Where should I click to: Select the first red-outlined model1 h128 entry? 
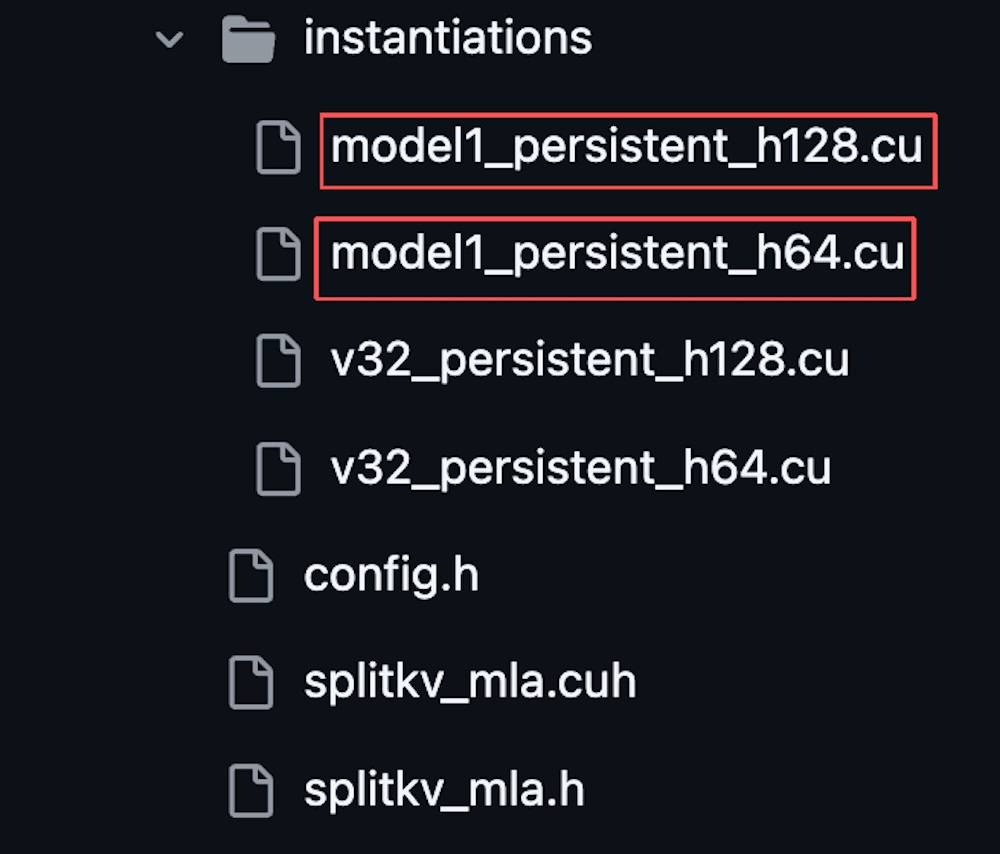point(628,150)
